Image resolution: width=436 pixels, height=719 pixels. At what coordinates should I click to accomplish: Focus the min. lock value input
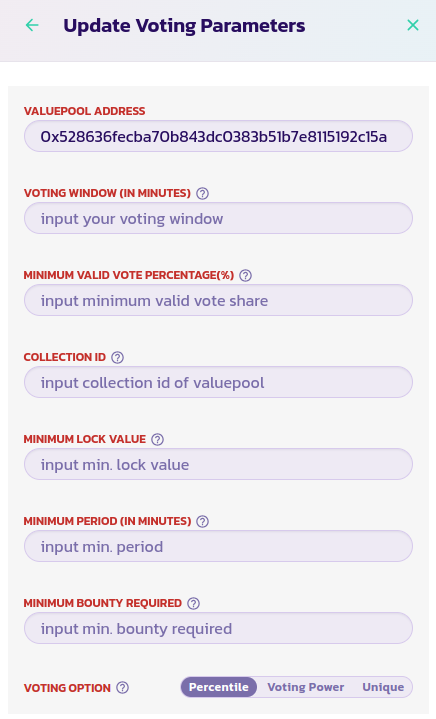218,465
